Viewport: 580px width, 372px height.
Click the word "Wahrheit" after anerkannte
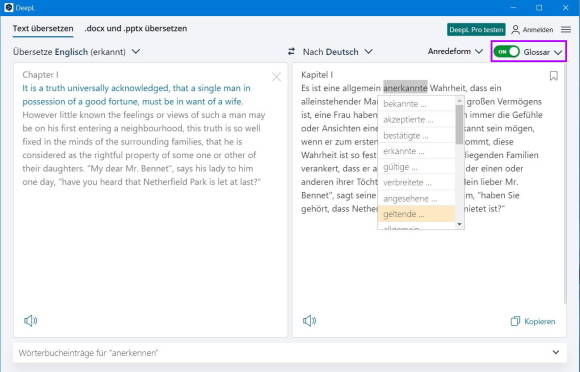click(x=448, y=88)
